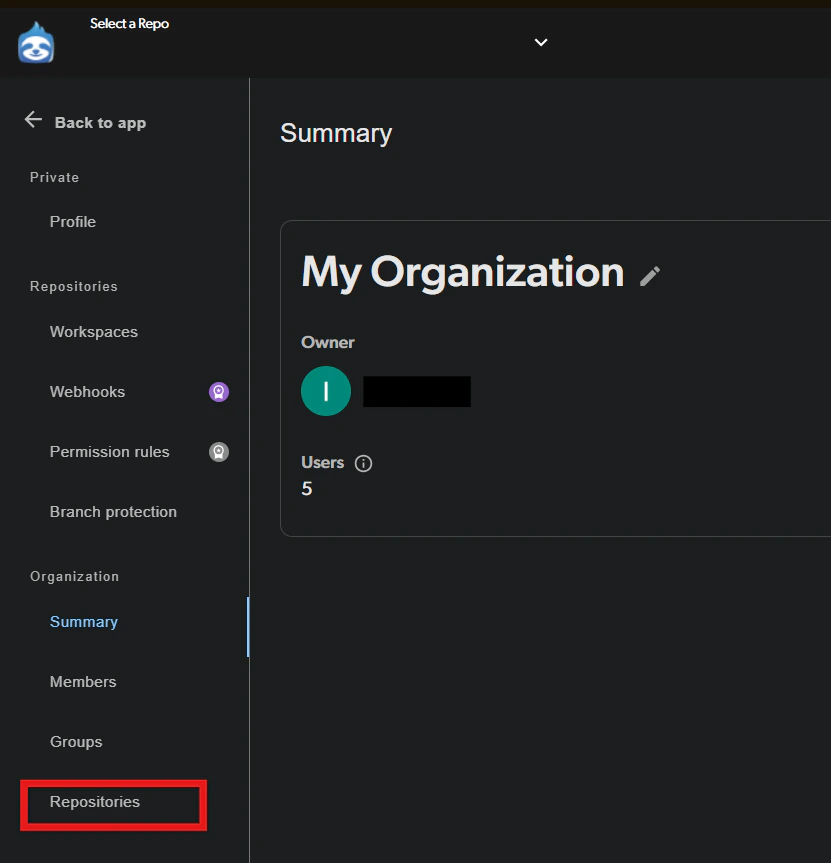Click the edit pencil next to My Organization
This screenshot has height=863, width=831.
pos(650,277)
